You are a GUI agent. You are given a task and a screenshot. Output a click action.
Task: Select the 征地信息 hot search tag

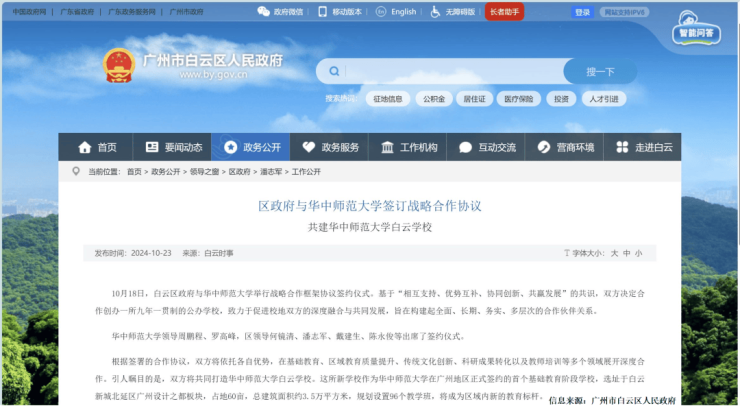387,99
